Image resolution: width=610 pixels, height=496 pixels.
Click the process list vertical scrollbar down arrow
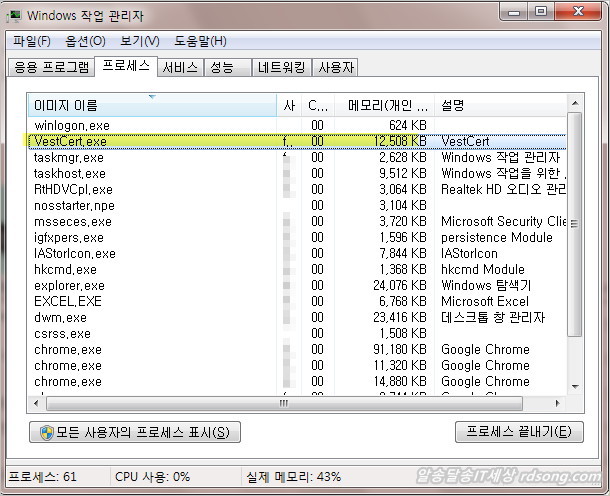coord(575,386)
